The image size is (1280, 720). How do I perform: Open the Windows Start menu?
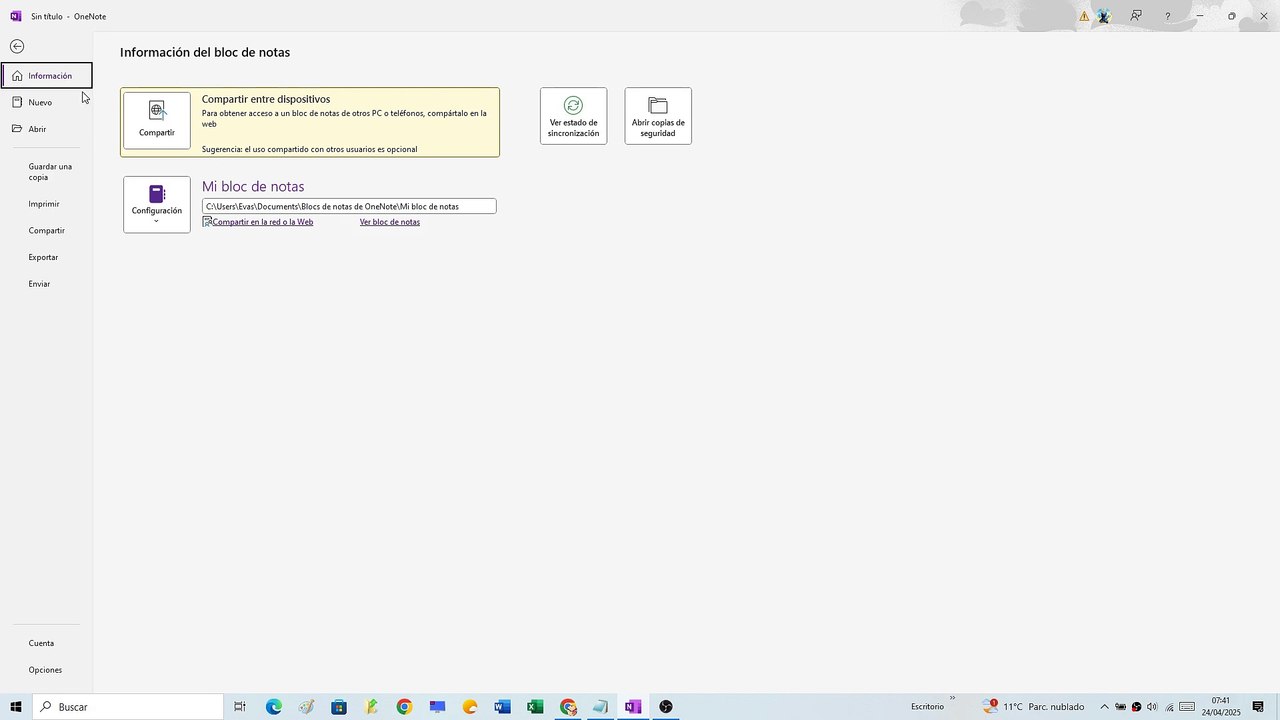click(16, 707)
